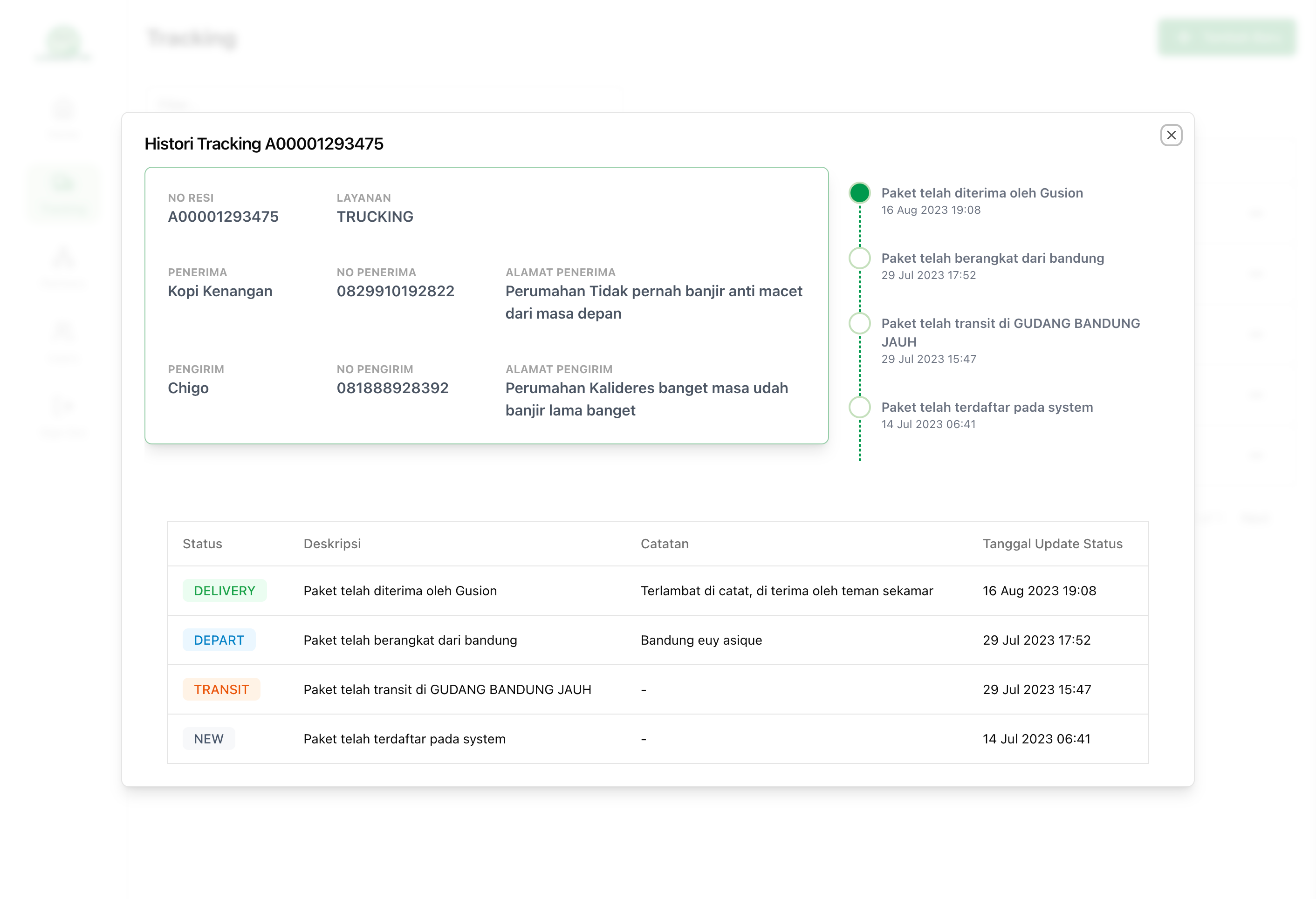Click the GUDANG BANDUNG JAUH transit timeline circle

[859, 323]
